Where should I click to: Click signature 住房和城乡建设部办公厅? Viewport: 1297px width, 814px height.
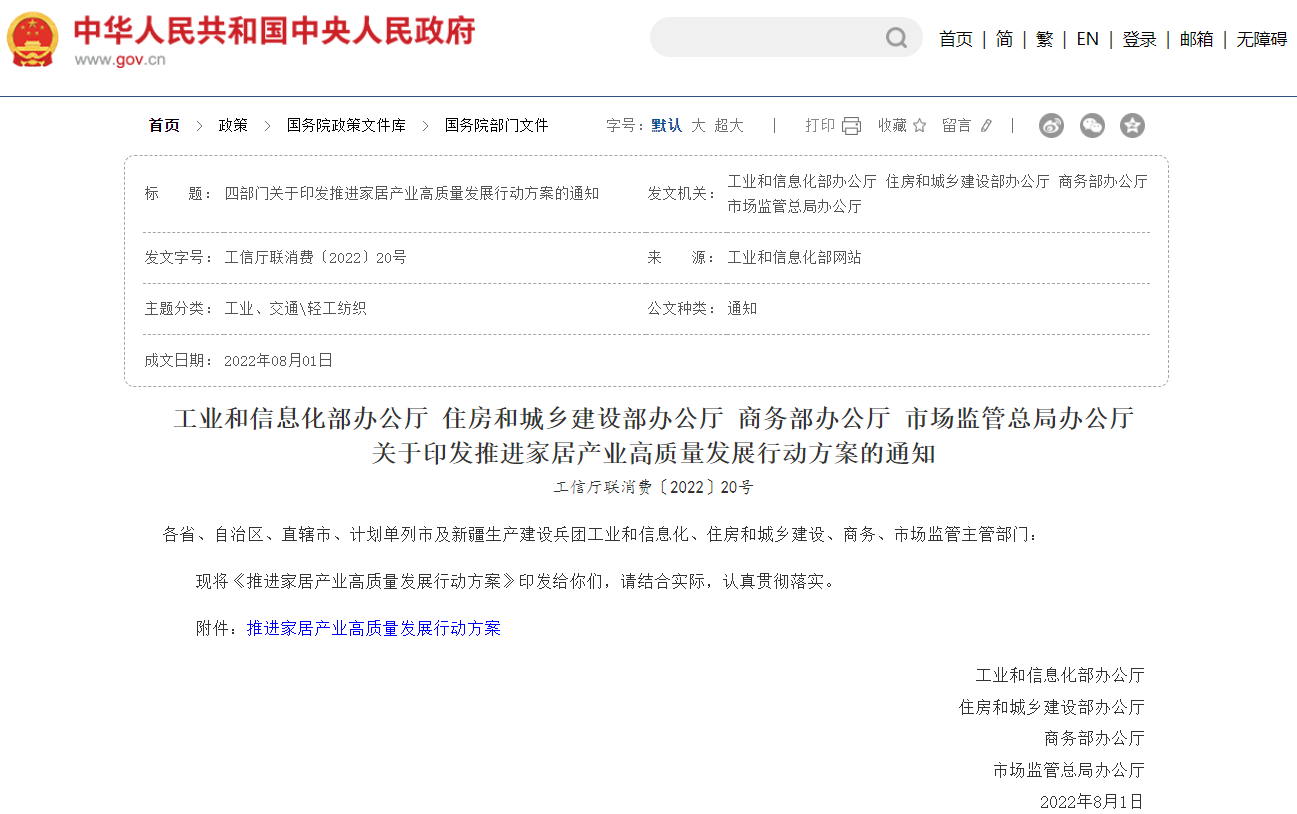[1052, 707]
